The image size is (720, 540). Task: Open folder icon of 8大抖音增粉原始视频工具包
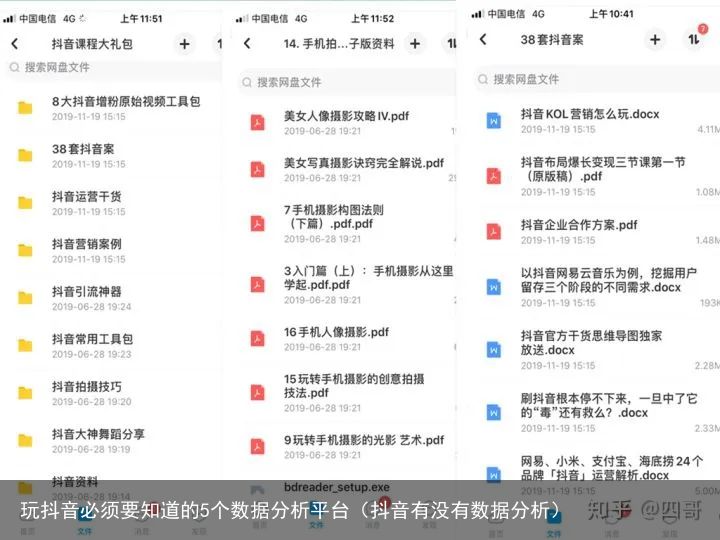(25, 108)
